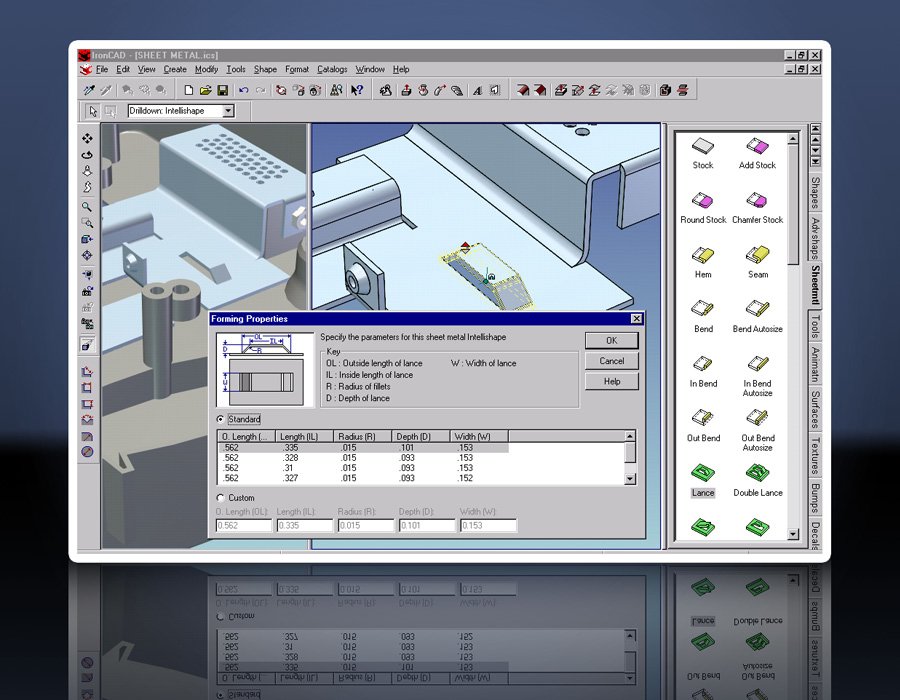Open the Format menu
The width and height of the screenshot is (900, 700).
[x=297, y=69]
